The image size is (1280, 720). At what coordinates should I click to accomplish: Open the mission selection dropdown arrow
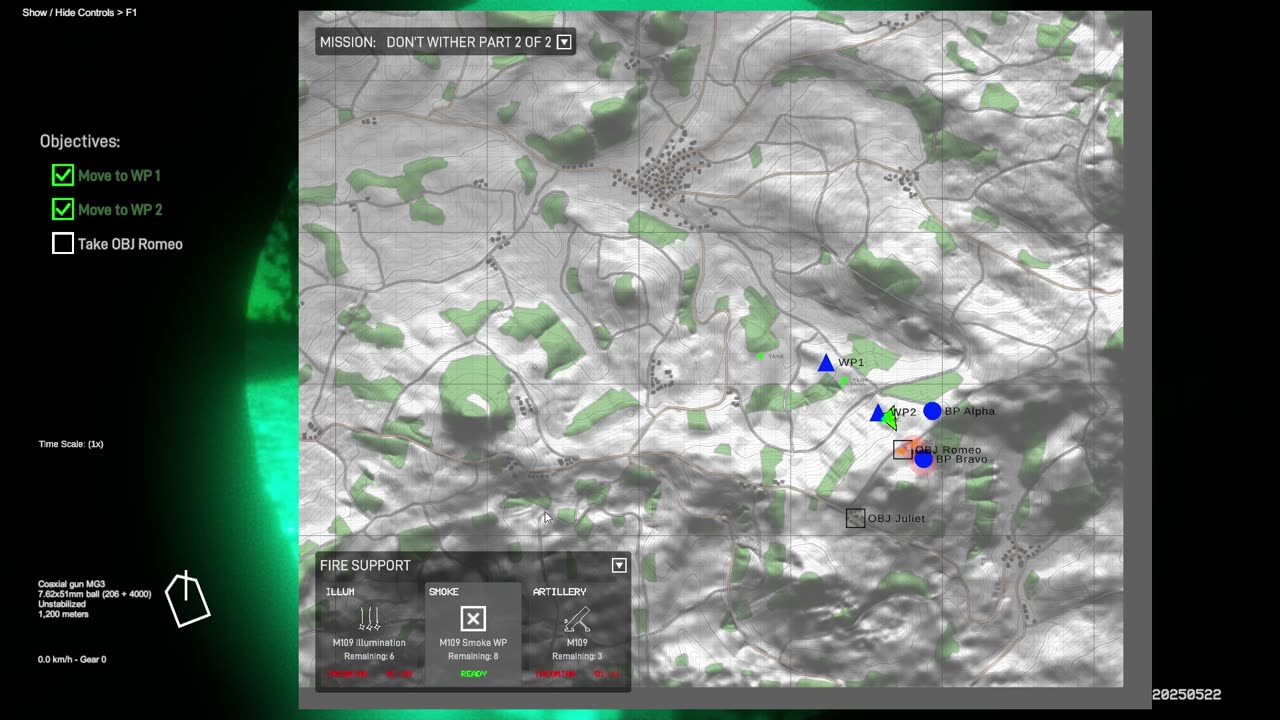point(564,42)
